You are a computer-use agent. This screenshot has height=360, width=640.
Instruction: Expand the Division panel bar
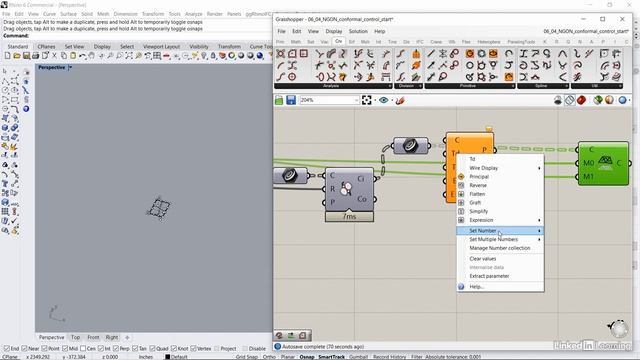[x=408, y=86]
